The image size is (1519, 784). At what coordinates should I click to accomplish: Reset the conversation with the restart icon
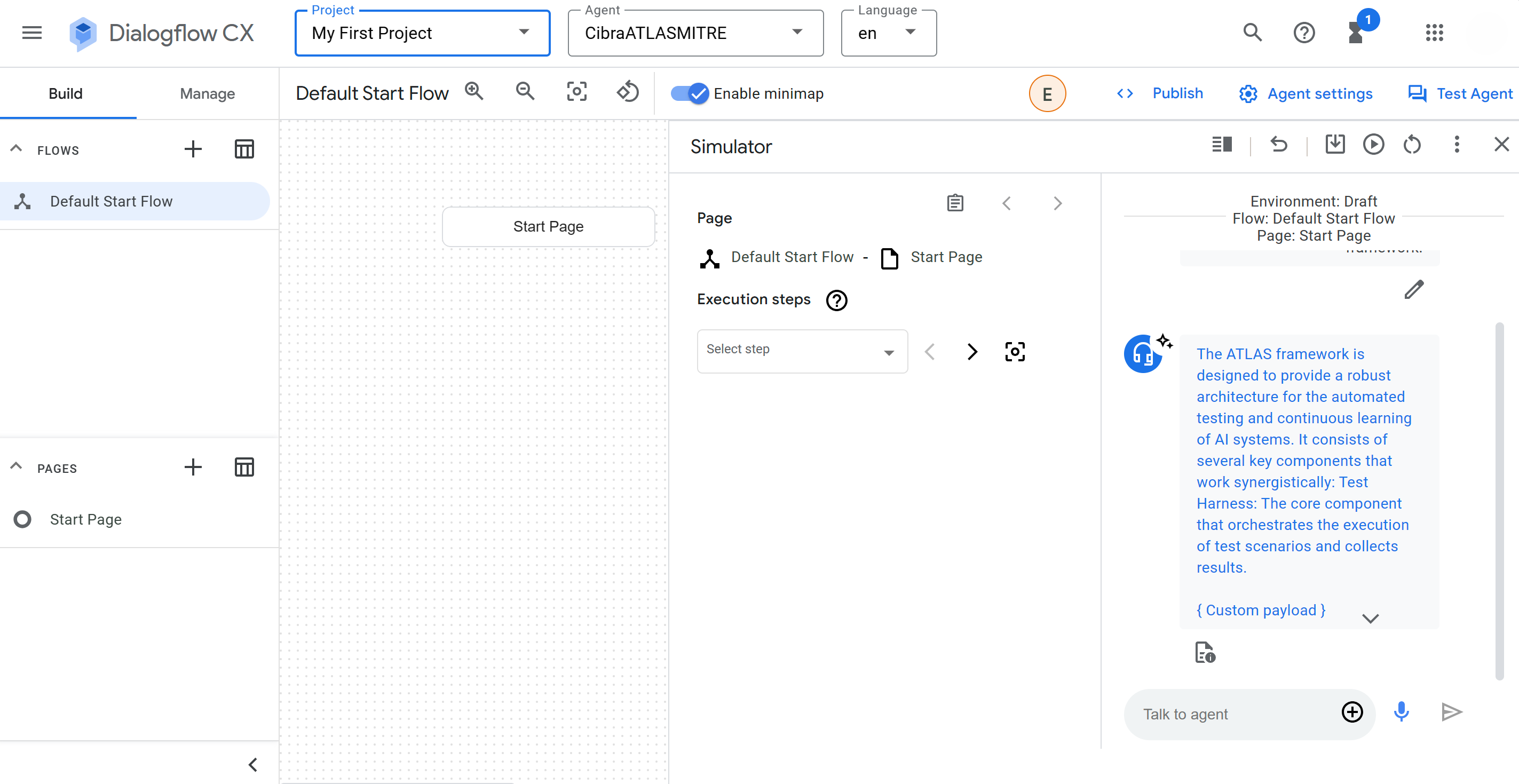tap(1412, 145)
